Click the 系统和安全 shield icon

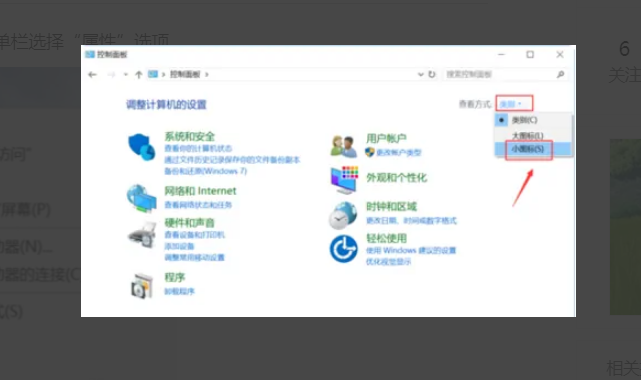(x=141, y=147)
